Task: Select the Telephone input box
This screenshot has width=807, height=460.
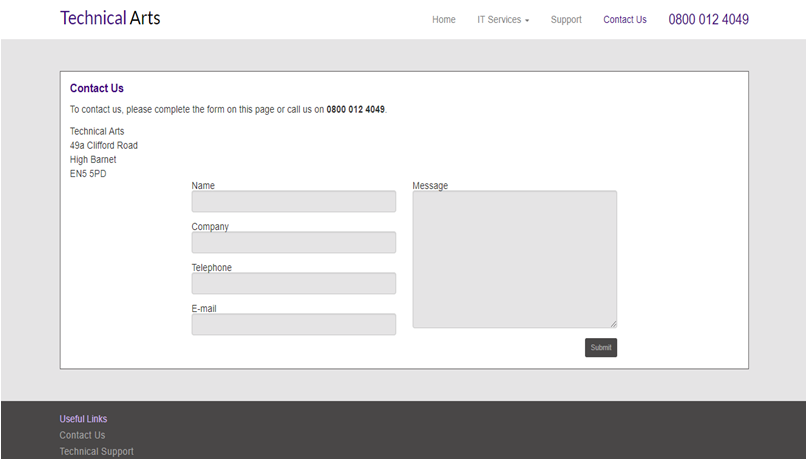Action: coord(293,284)
